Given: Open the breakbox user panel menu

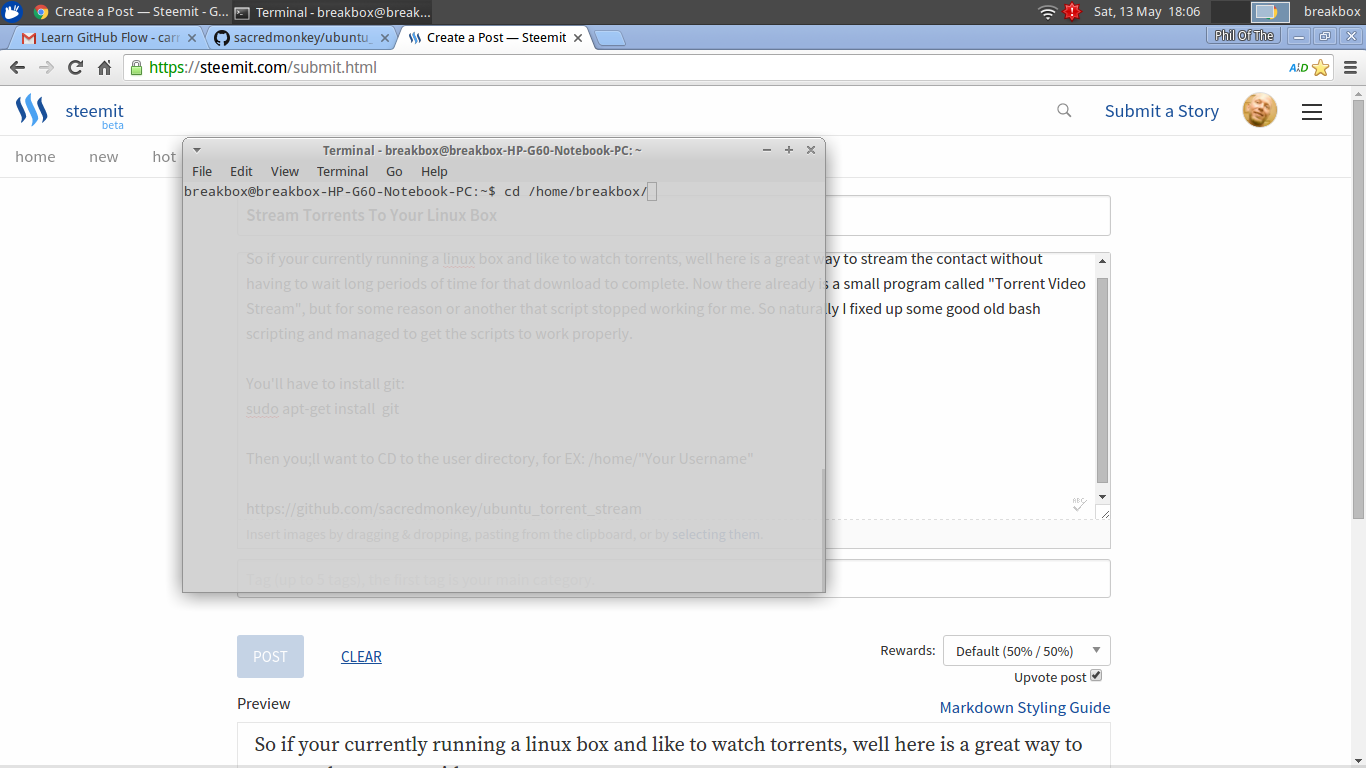Looking at the screenshot, I should (x=1332, y=12).
